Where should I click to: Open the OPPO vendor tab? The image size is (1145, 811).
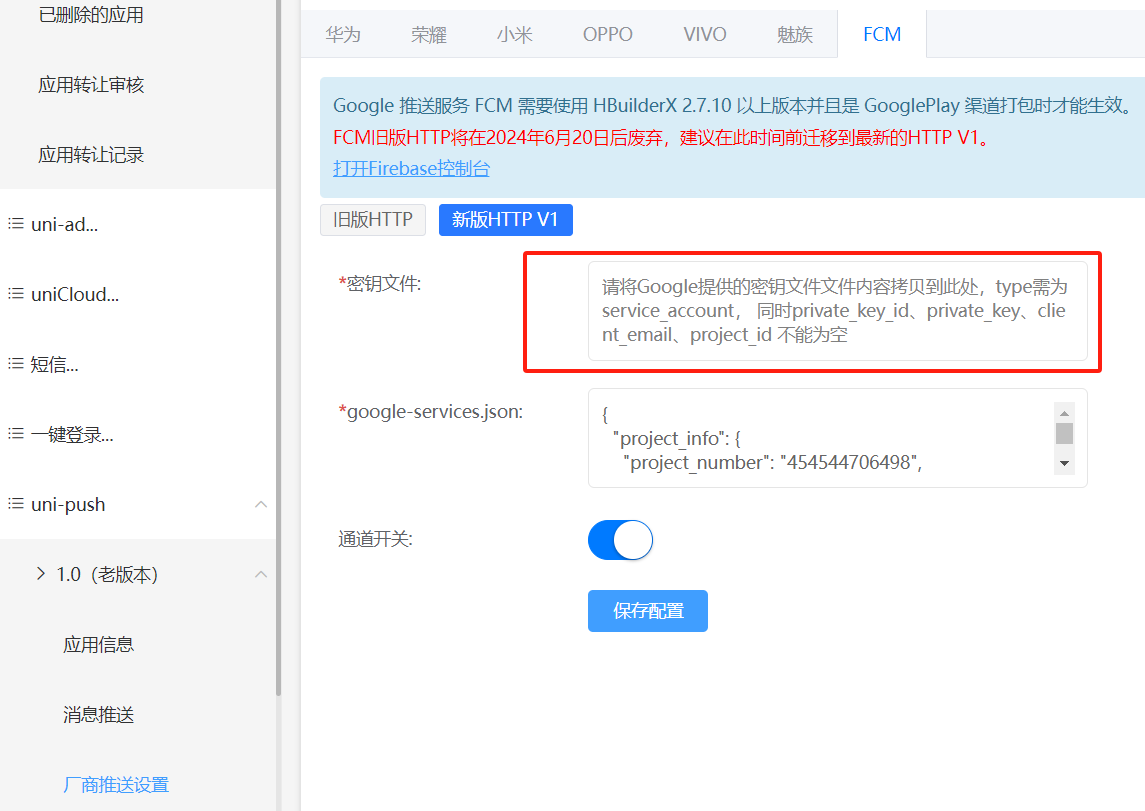608,34
